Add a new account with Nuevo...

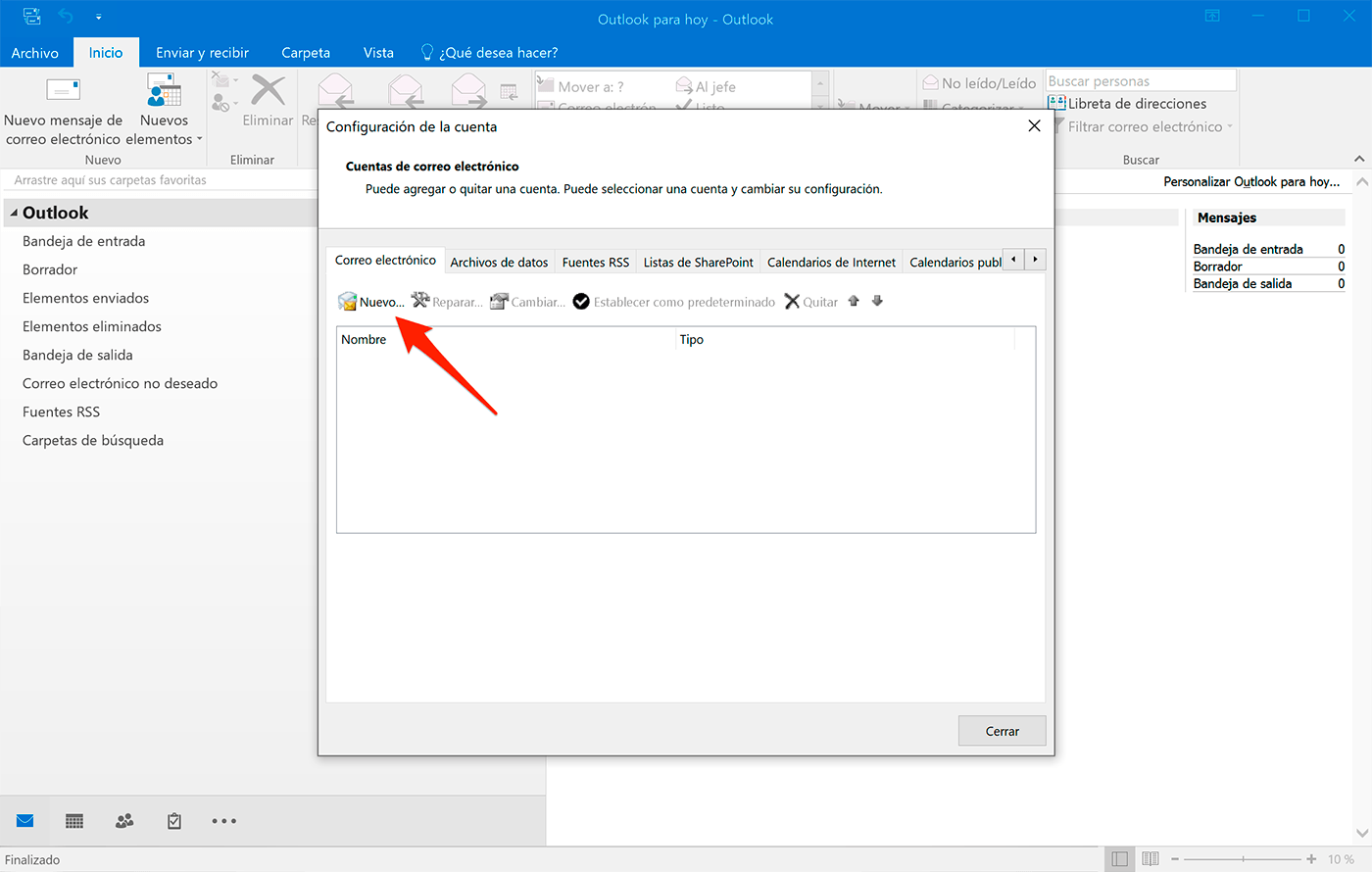coord(372,301)
